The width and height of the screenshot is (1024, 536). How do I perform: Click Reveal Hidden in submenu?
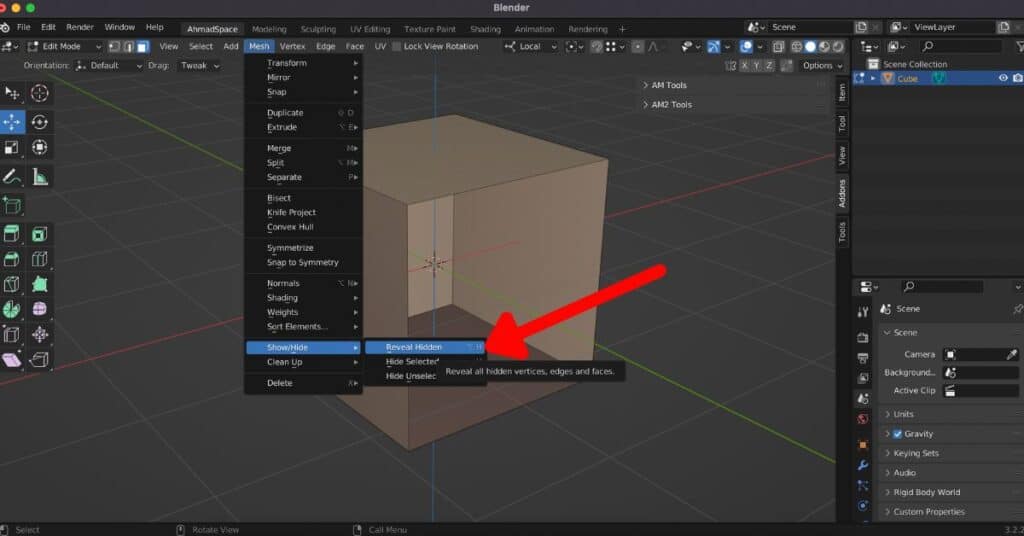[x=424, y=347]
